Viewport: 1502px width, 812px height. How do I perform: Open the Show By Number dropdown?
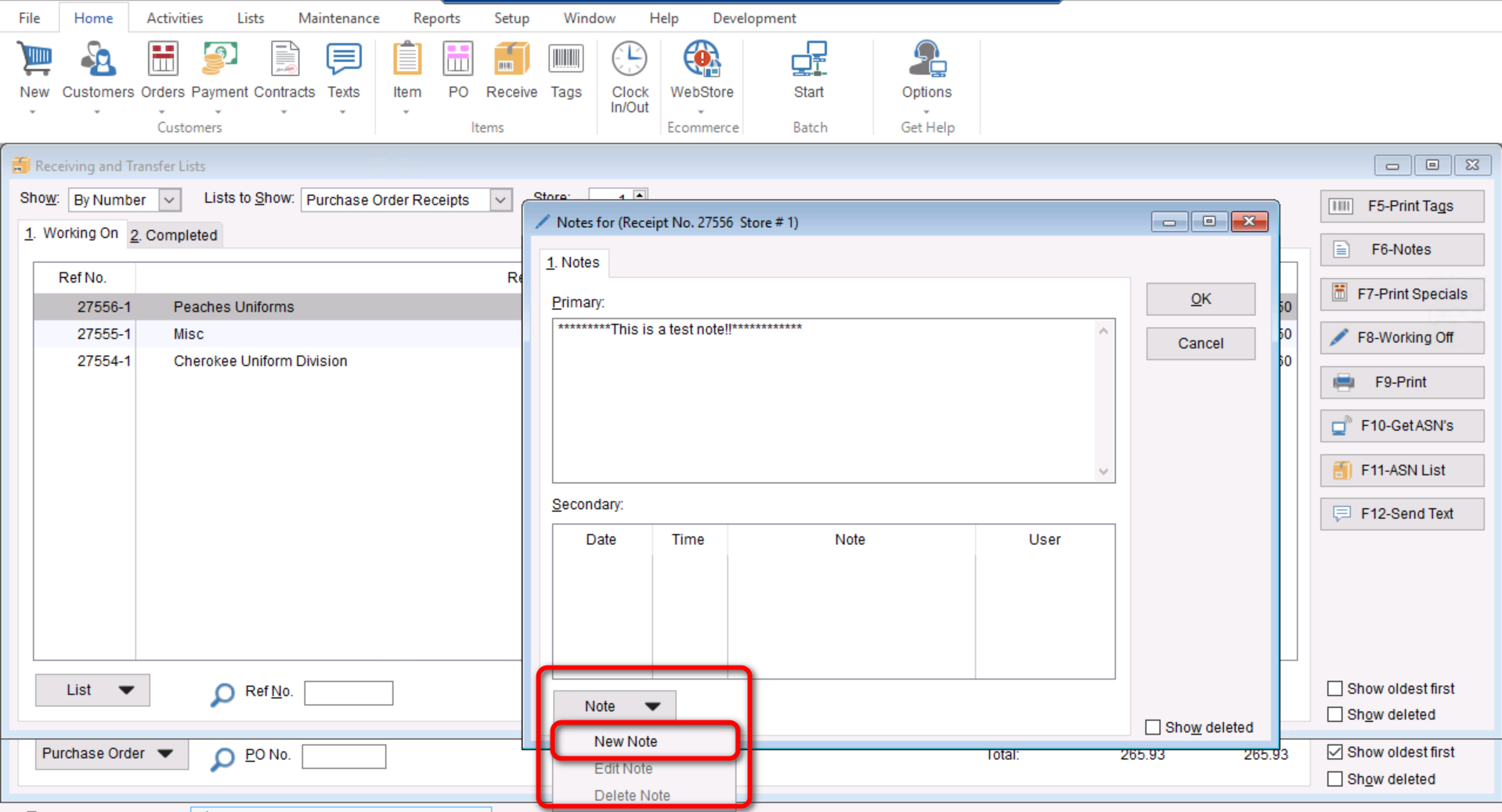(x=169, y=200)
